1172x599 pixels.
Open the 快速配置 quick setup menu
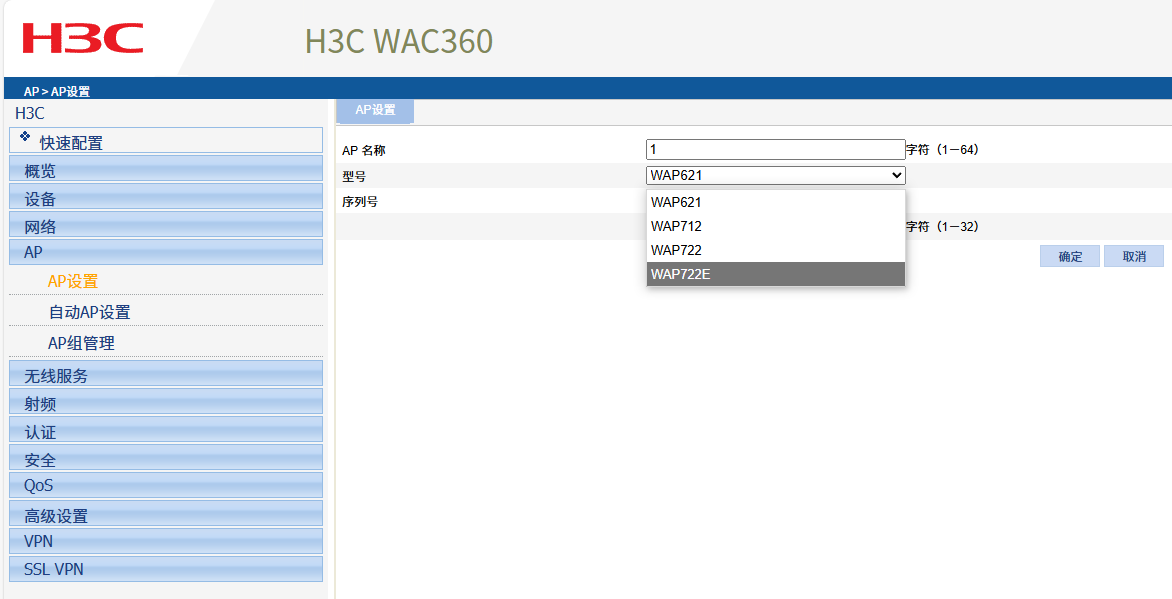click(x=166, y=141)
